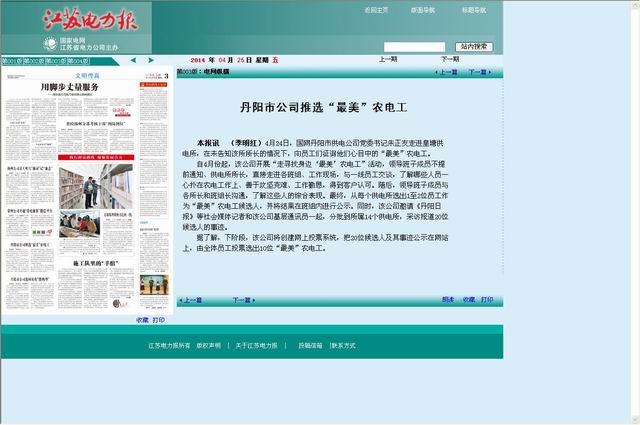Open 版面导航 page navigation
This screenshot has width=640, height=425.
tap(423, 10)
